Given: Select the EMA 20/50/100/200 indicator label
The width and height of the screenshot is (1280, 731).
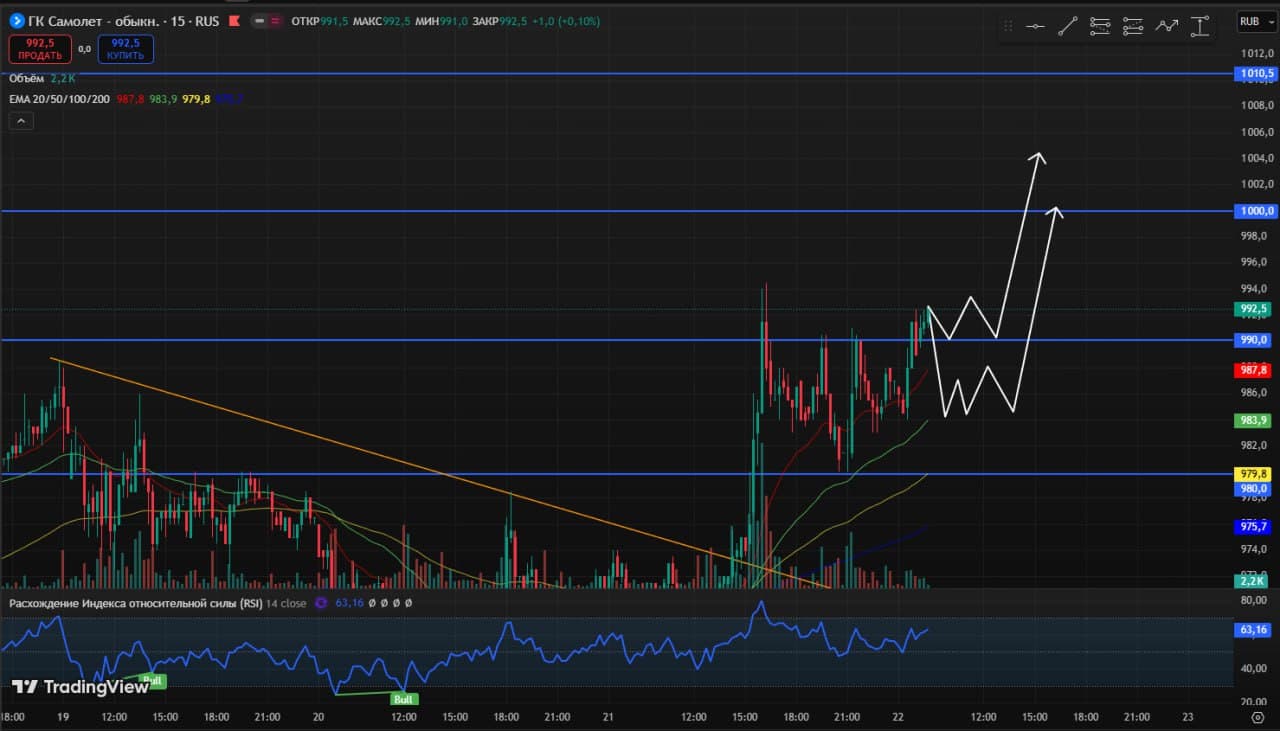Looking at the screenshot, I should pos(60,99).
